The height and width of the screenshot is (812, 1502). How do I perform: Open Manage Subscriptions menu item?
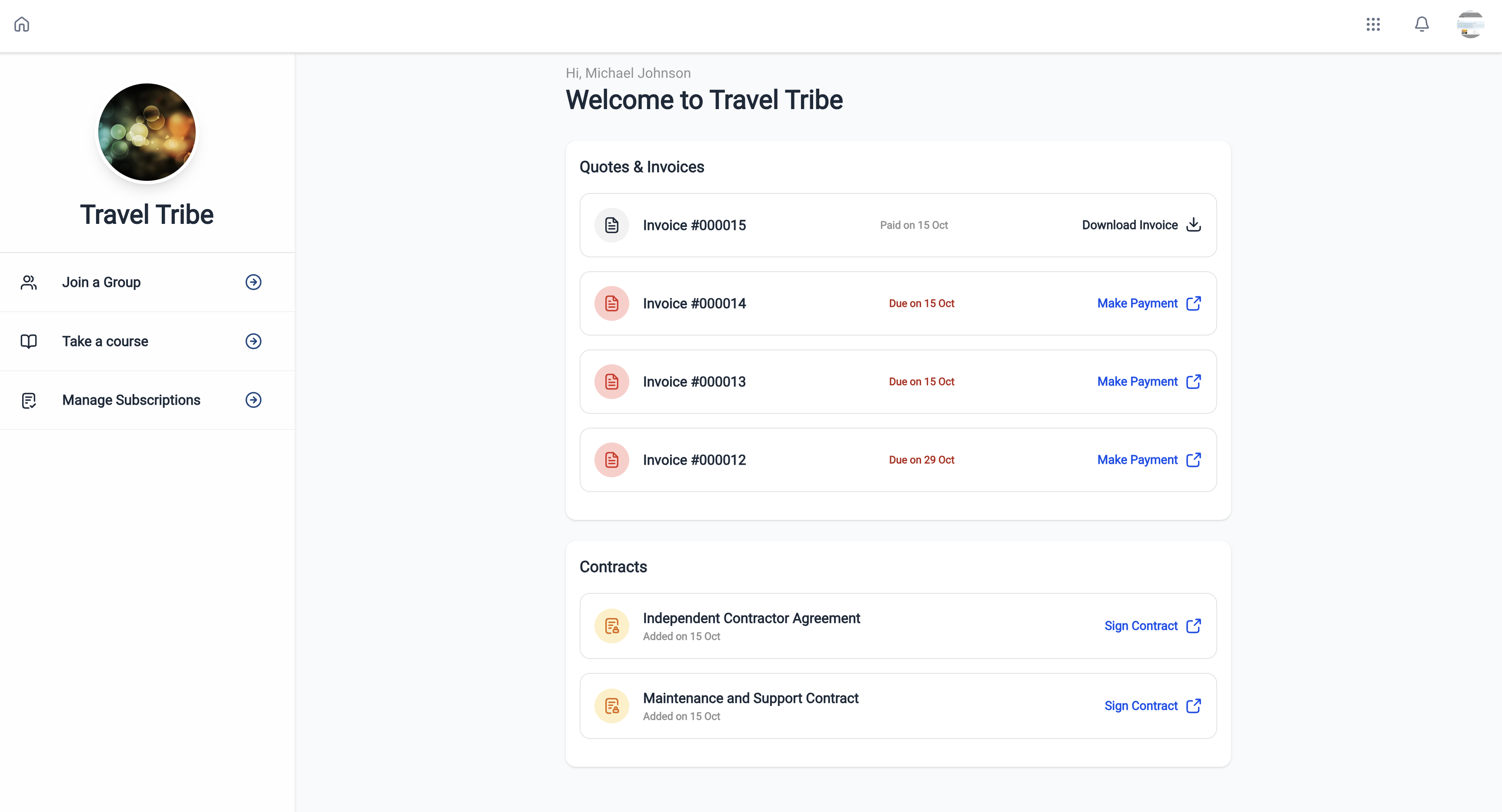point(131,400)
